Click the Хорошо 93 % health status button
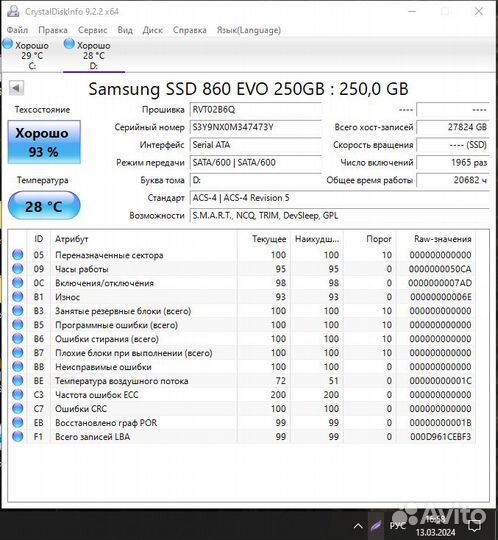The width and height of the screenshot is (498, 540). click(44, 142)
